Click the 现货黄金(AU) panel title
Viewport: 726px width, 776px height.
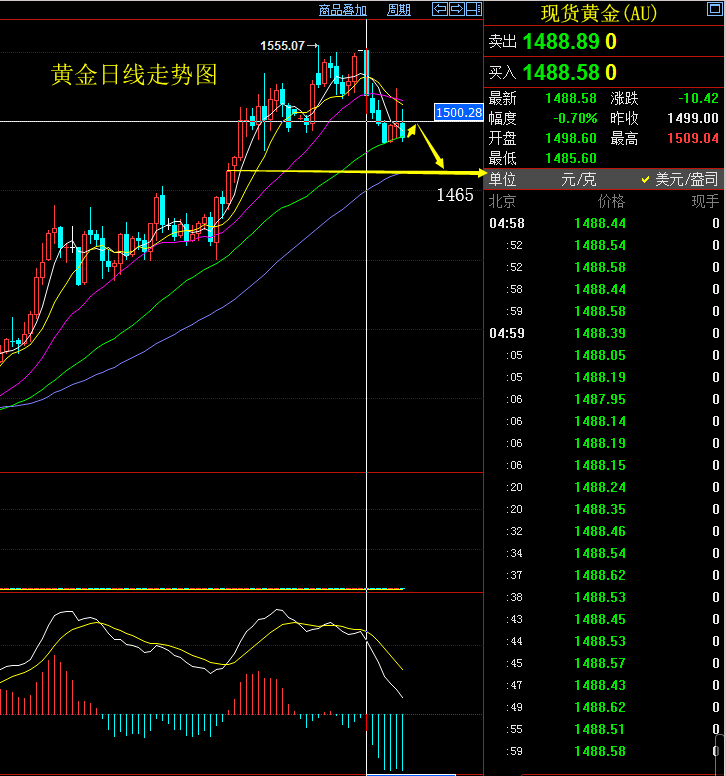point(599,13)
